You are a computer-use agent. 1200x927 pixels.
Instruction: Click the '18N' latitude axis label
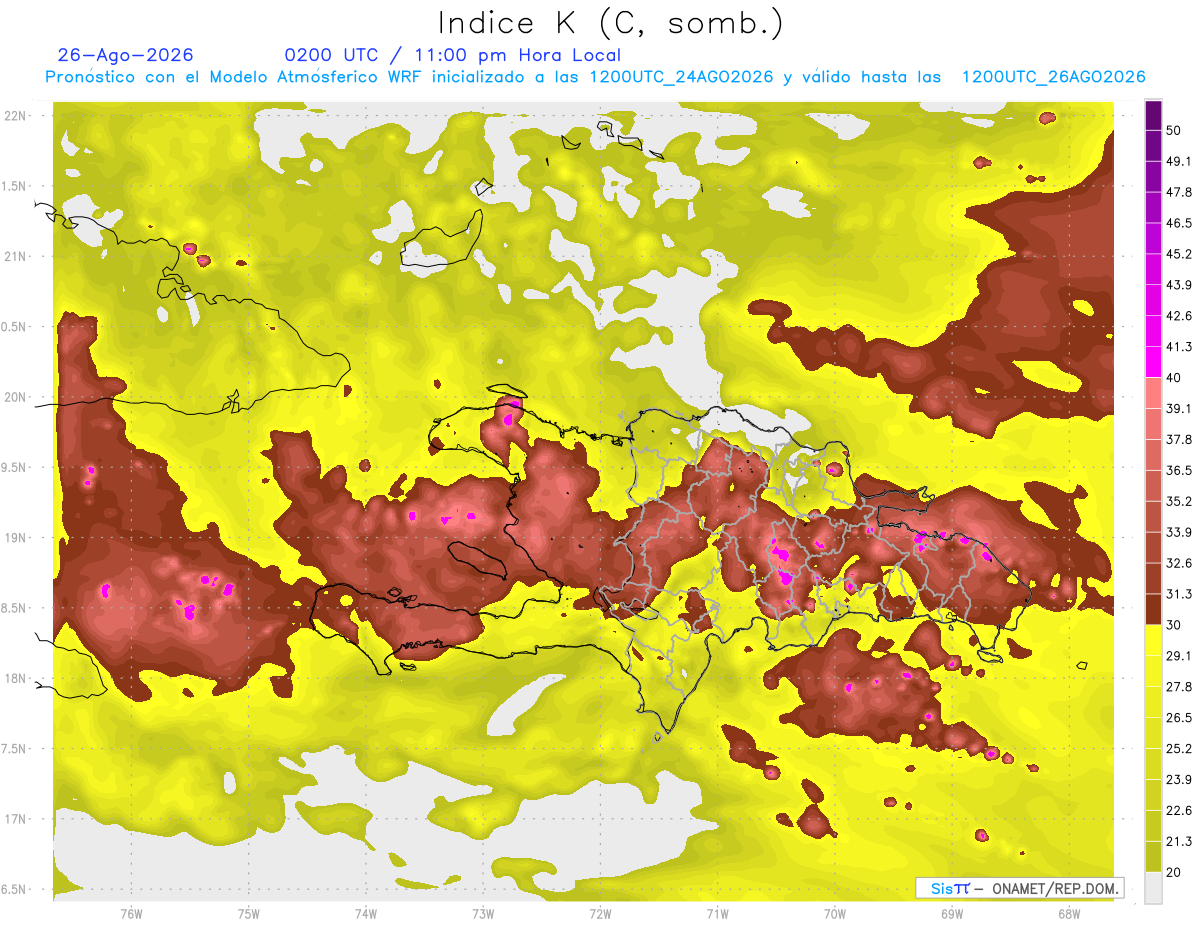coord(16,679)
